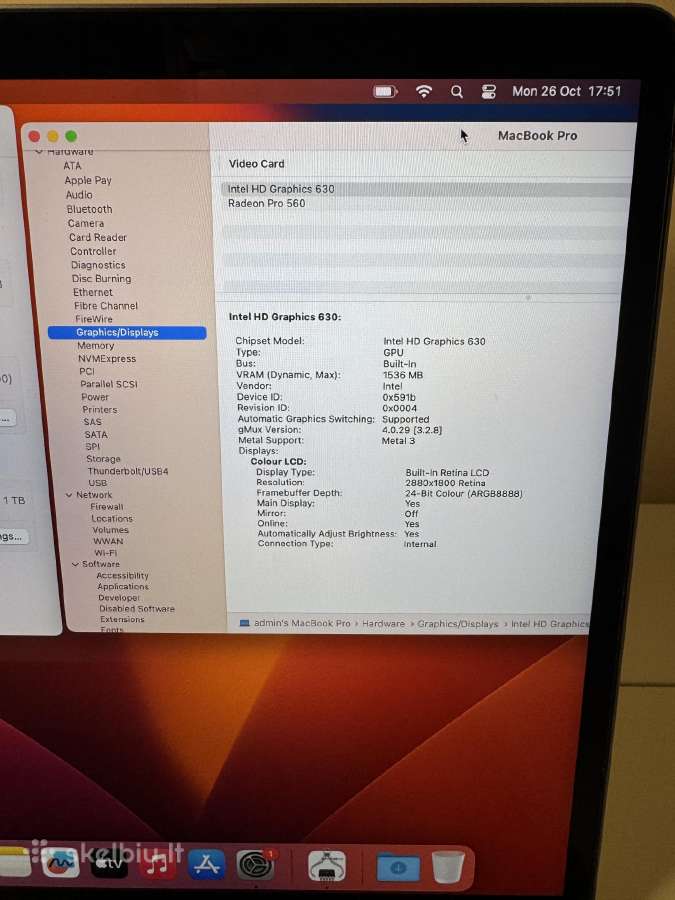Click System Information icon in Dock
675x900 pixels.
(327, 866)
